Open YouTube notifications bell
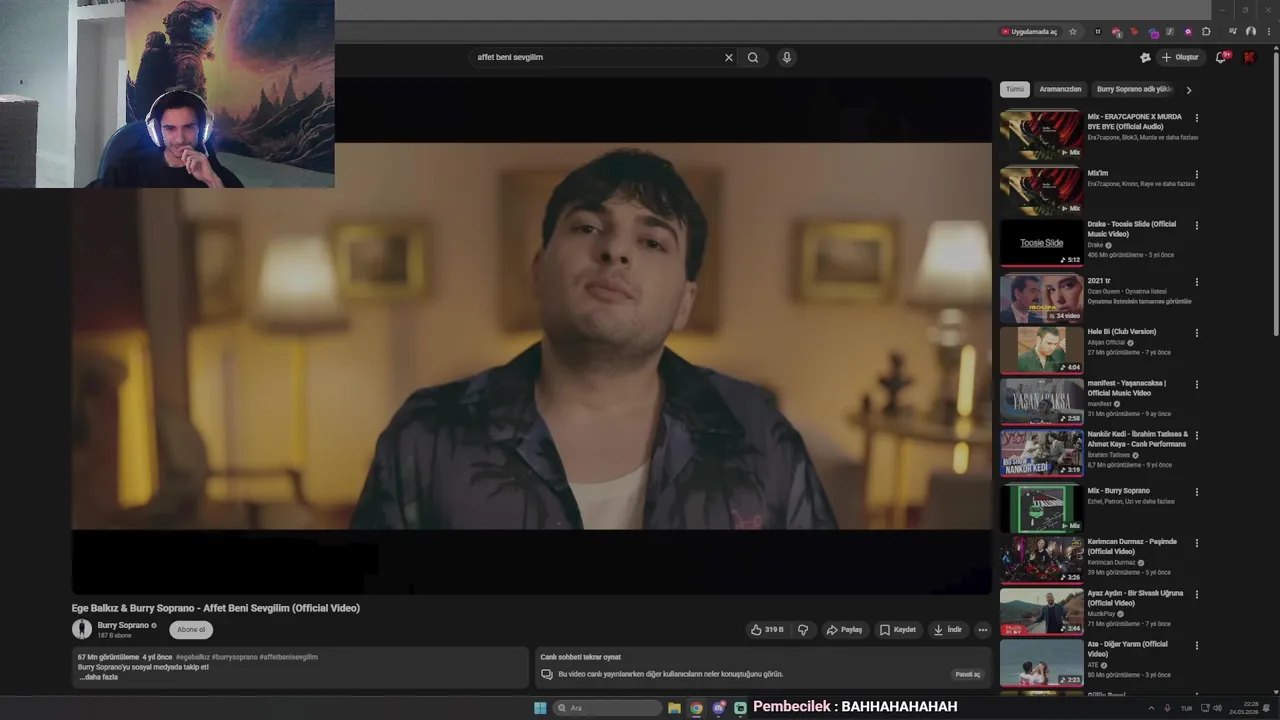 (x=1221, y=57)
